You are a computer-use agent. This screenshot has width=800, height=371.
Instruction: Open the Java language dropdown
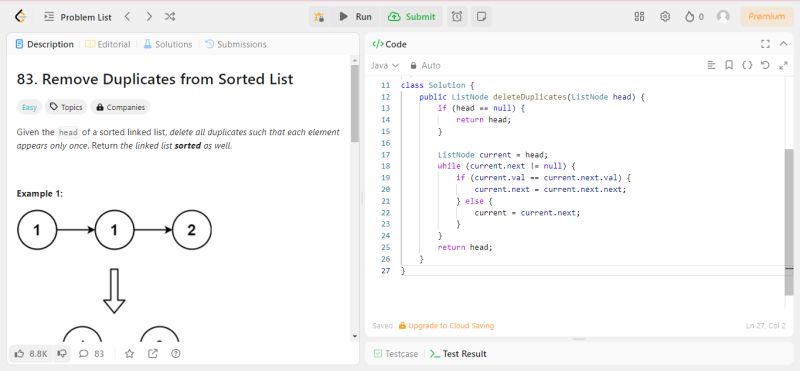point(385,66)
